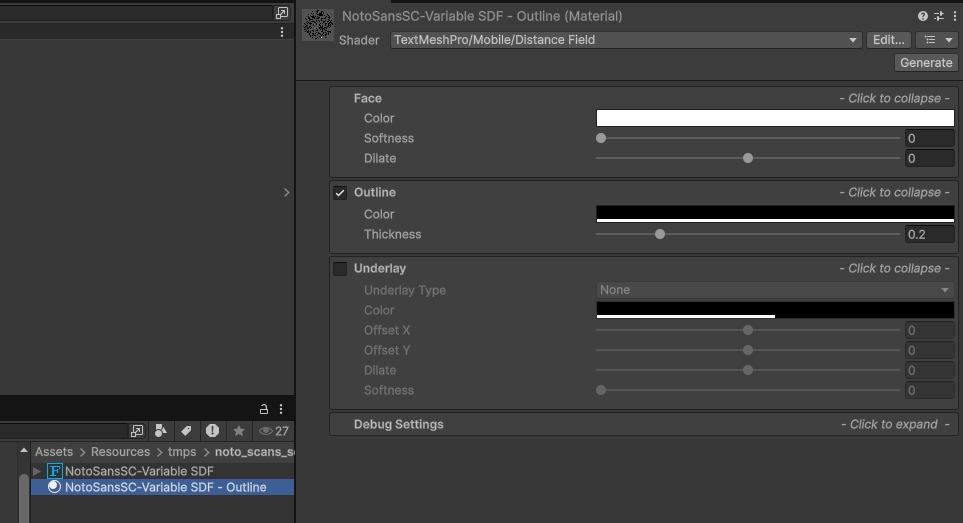Viewport: 963px width, 523px height.
Task: Click the project panel lock icon
Action: pos(263,409)
